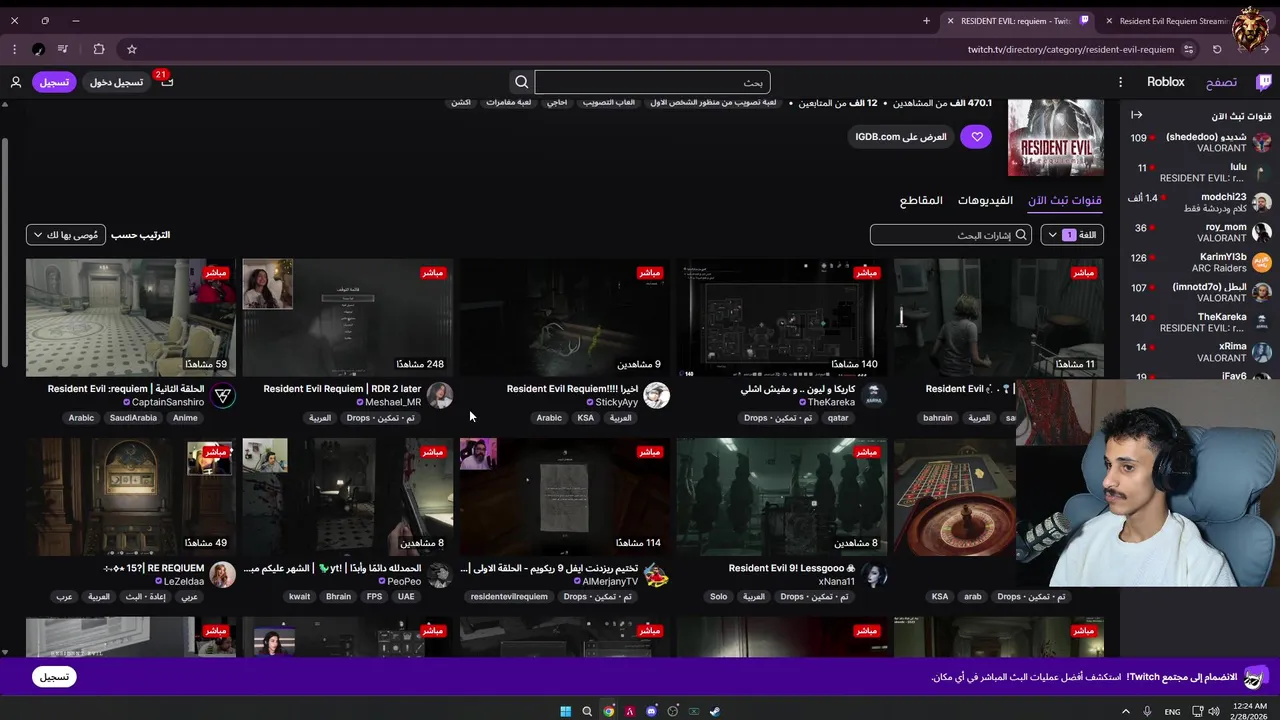Click the Log In (تسجيل دخول) button
This screenshot has height=720, width=1280.
(116, 82)
